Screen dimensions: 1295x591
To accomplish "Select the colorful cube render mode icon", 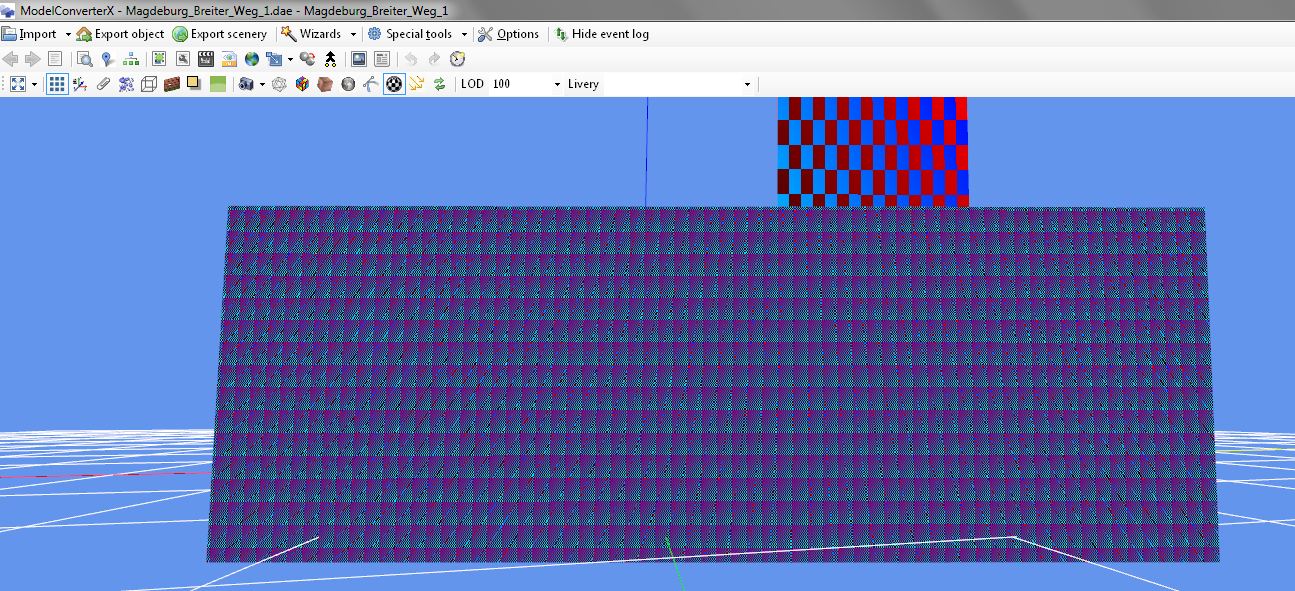I will [x=302, y=84].
